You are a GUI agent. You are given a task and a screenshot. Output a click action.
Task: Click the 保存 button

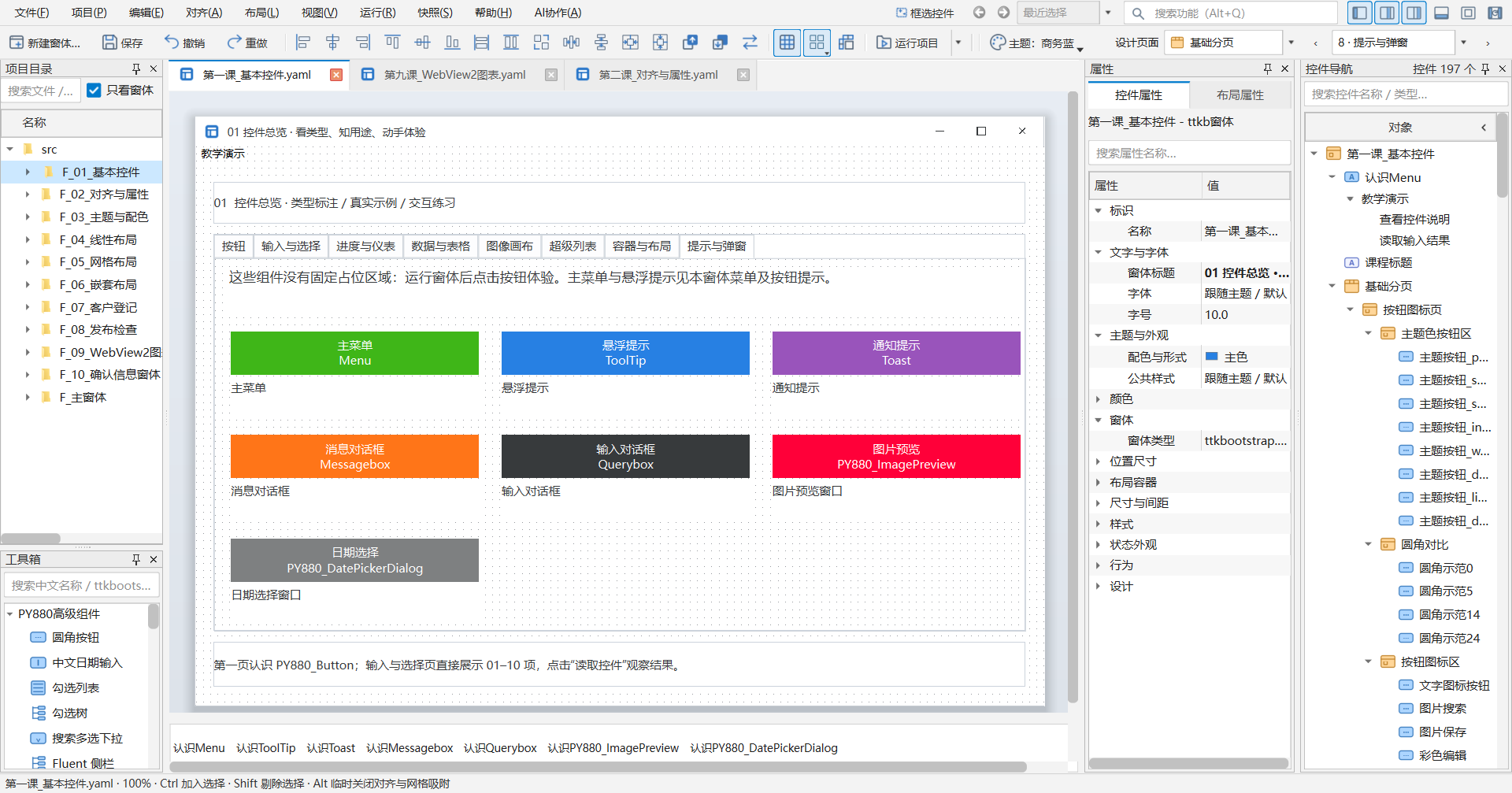pos(123,43)
